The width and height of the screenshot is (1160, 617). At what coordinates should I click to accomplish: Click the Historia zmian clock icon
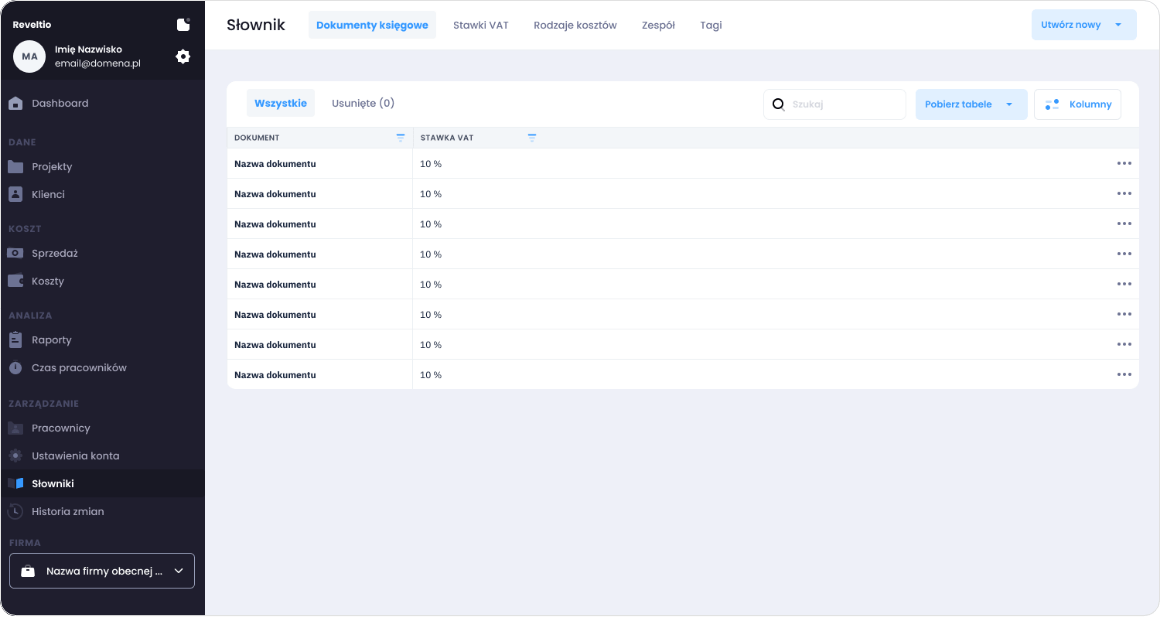pyautogui.click(x=15, y=511)
